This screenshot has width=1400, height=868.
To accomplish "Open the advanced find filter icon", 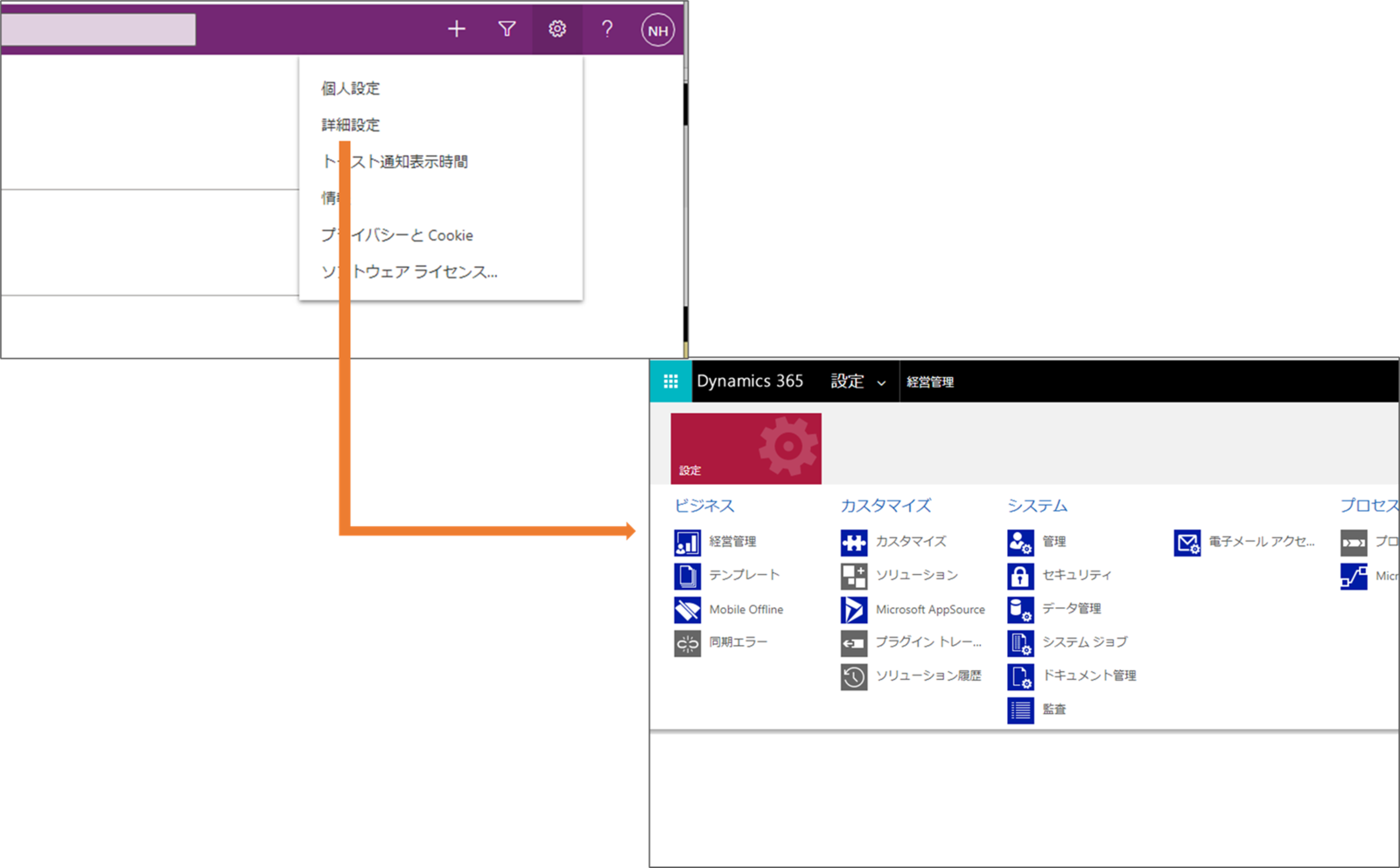I will (507, 30).
